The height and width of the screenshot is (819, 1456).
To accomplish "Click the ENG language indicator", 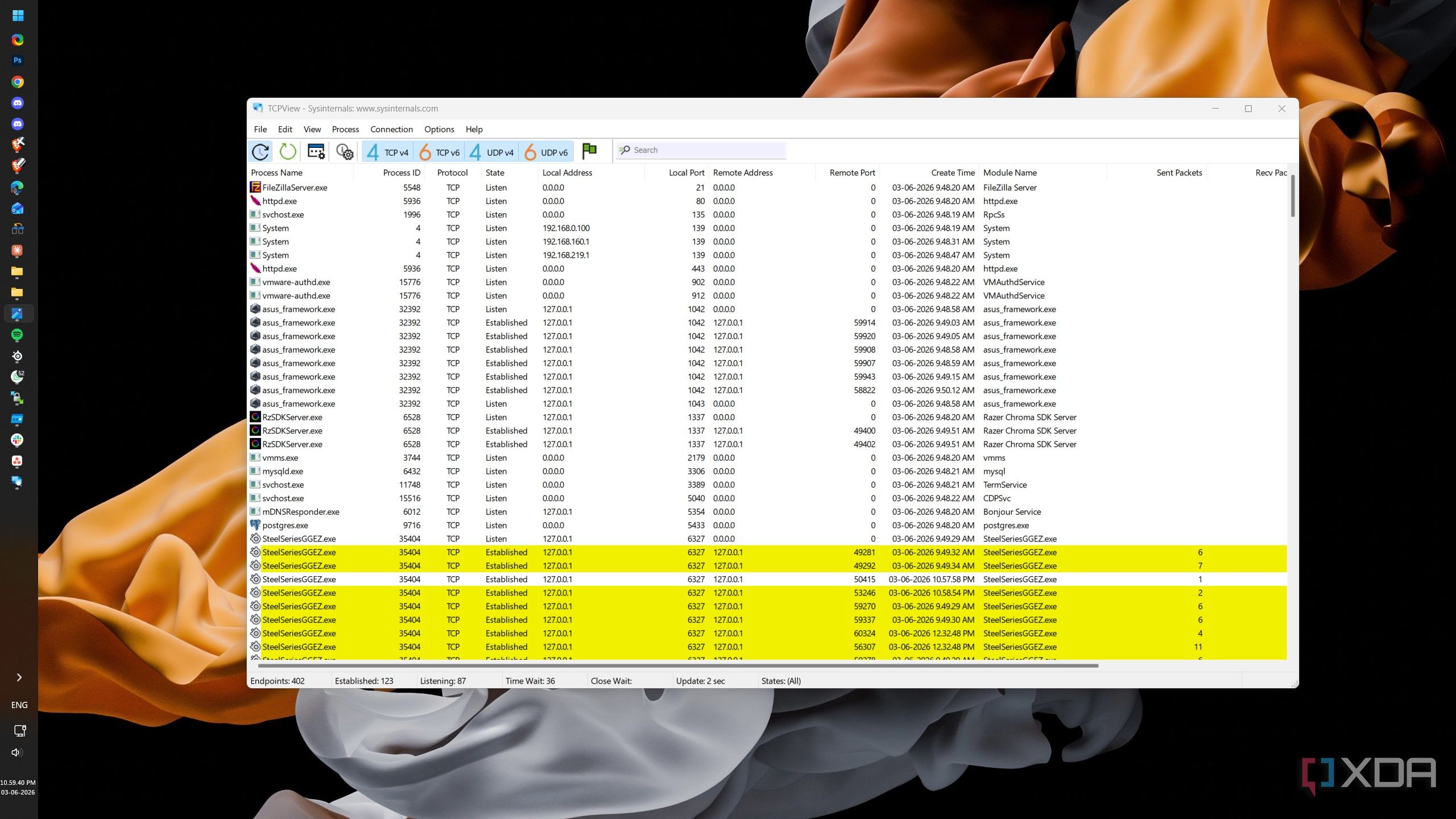I will pos(19,705).
